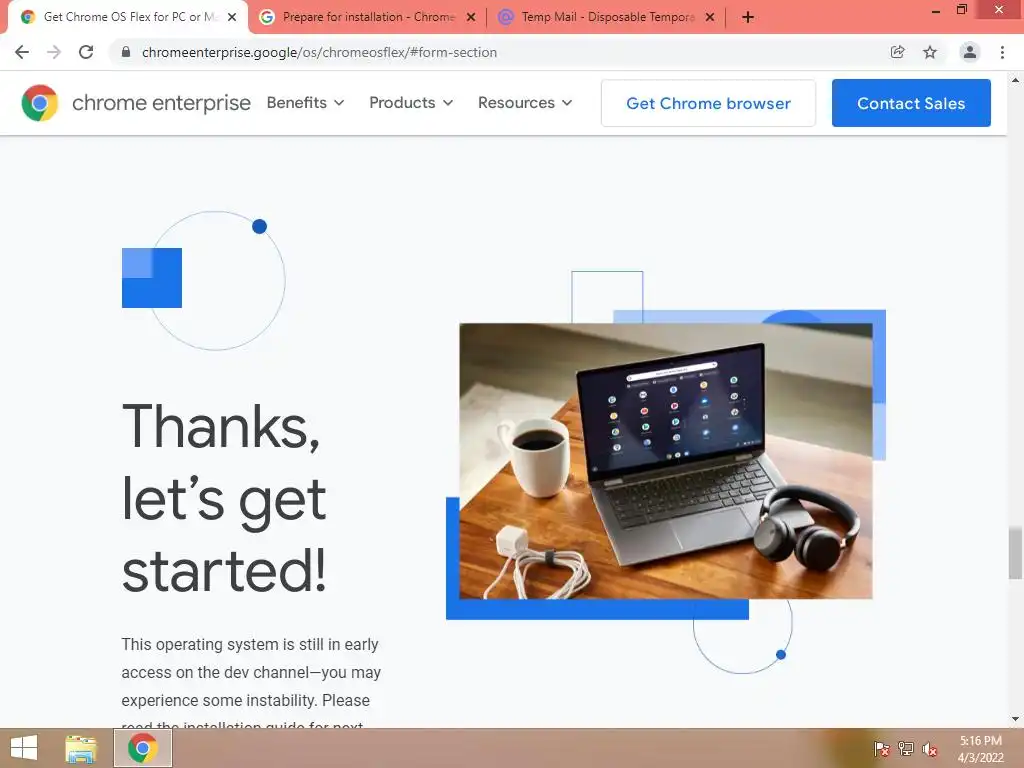Close the Get Chrome OS Flex tab
Image resolution: width=1024 pixels, height=768 pixels.
coord(232,18)
